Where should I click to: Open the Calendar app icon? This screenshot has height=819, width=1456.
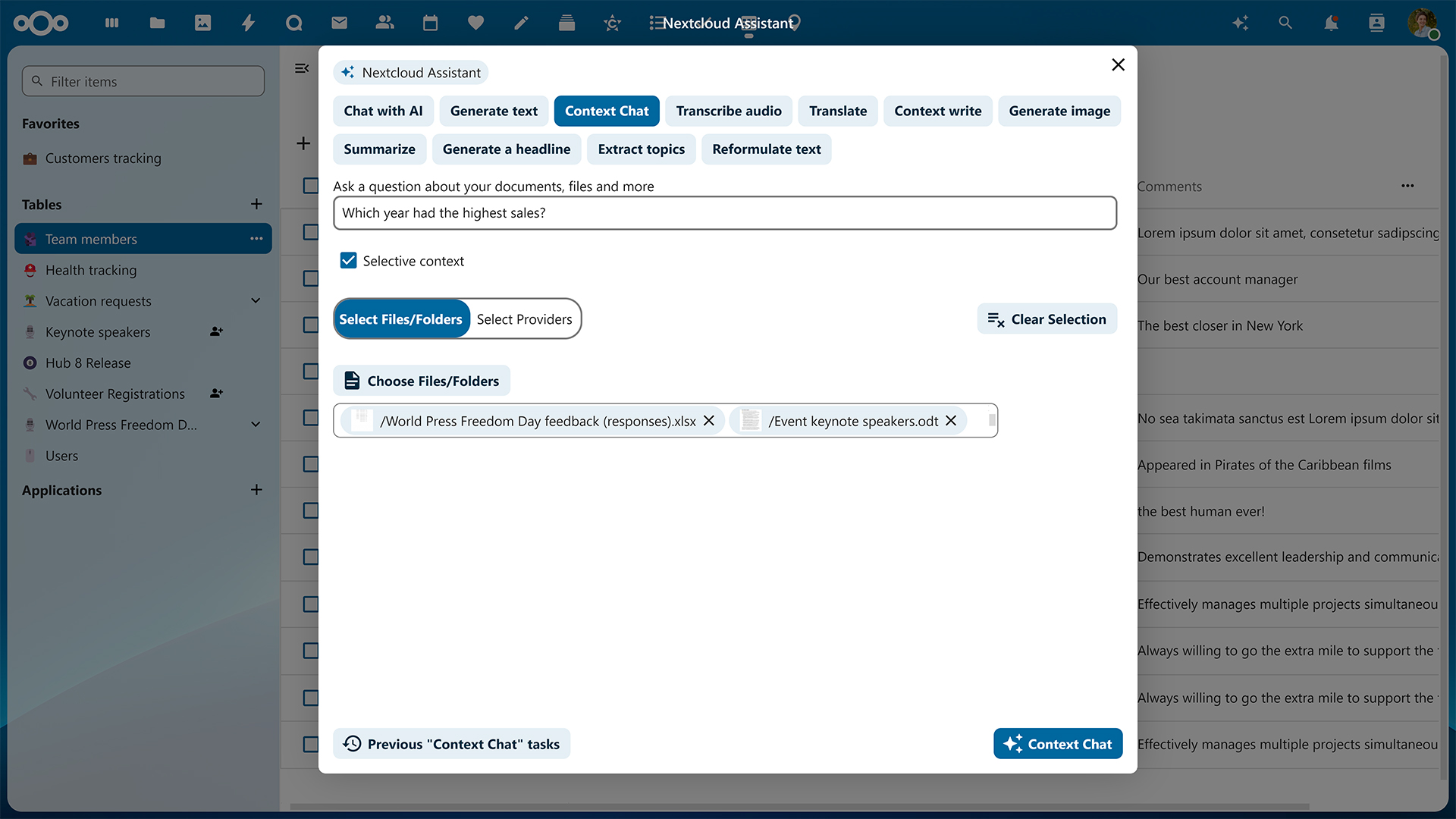pyautogui.click(x=430, y=23)
